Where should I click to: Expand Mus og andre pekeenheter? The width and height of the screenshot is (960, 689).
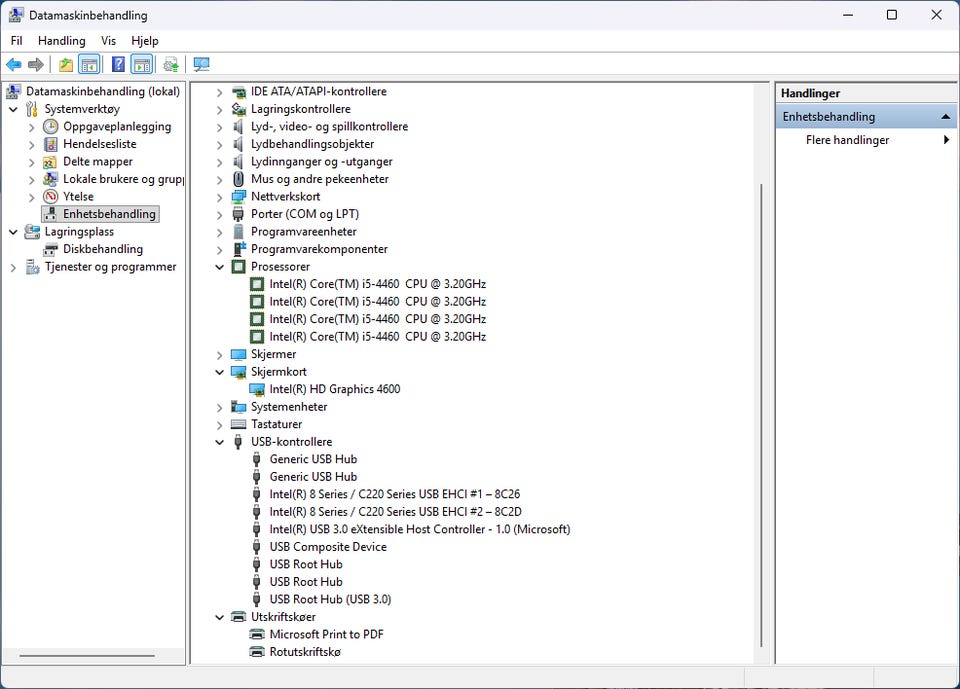pos(219,180)
